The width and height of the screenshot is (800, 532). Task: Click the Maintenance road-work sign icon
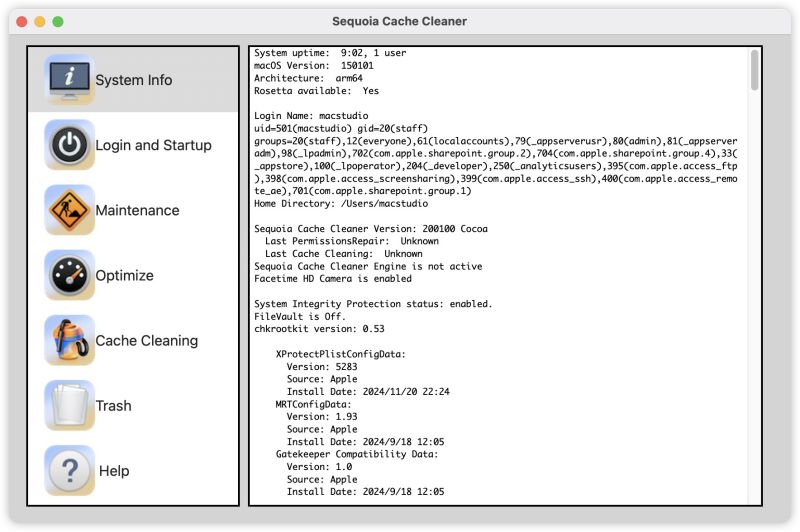pos(69,210)
